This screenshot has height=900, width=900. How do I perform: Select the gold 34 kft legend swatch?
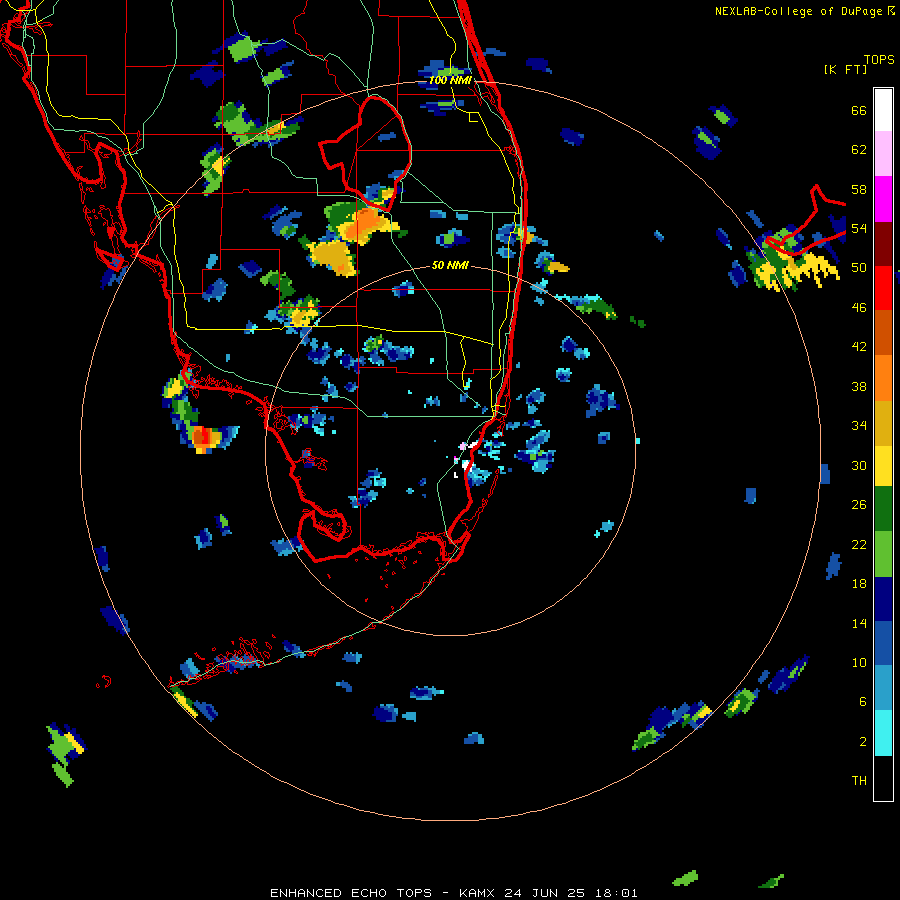coord(883,423)
